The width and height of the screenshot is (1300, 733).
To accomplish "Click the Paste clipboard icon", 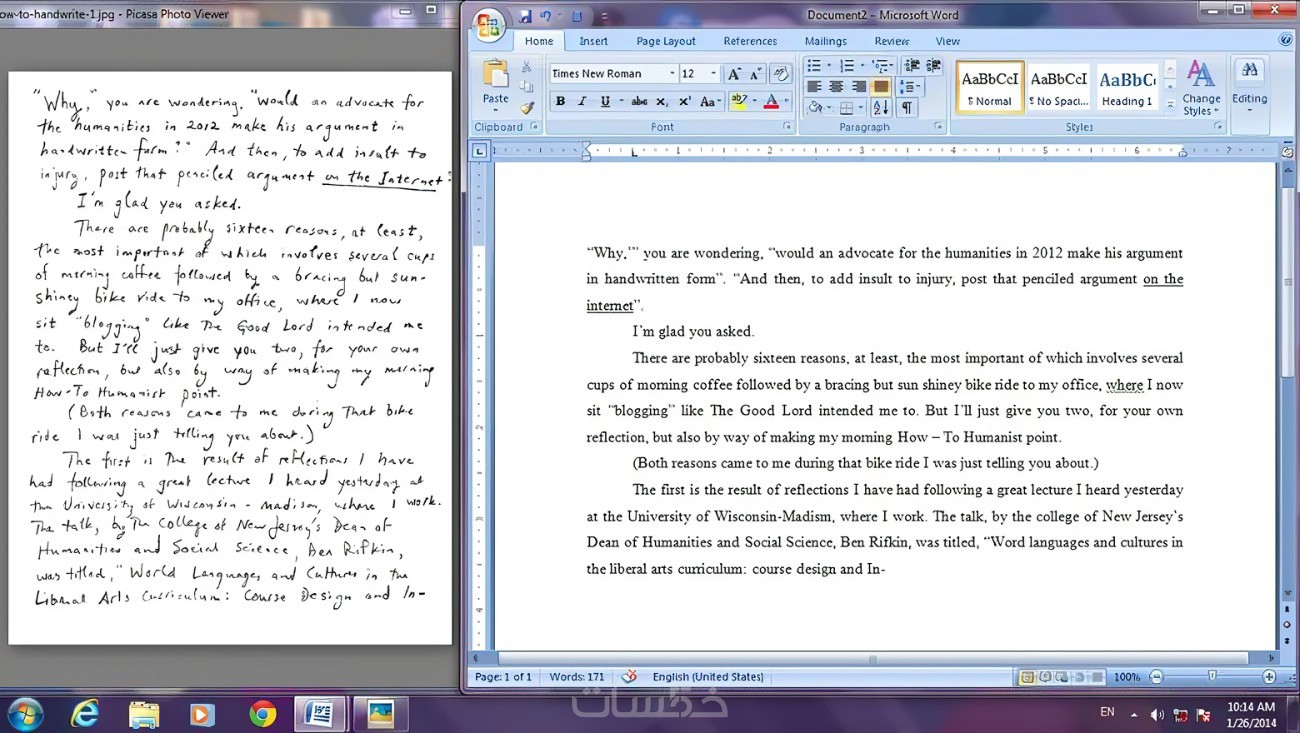I will pos(496,75).
